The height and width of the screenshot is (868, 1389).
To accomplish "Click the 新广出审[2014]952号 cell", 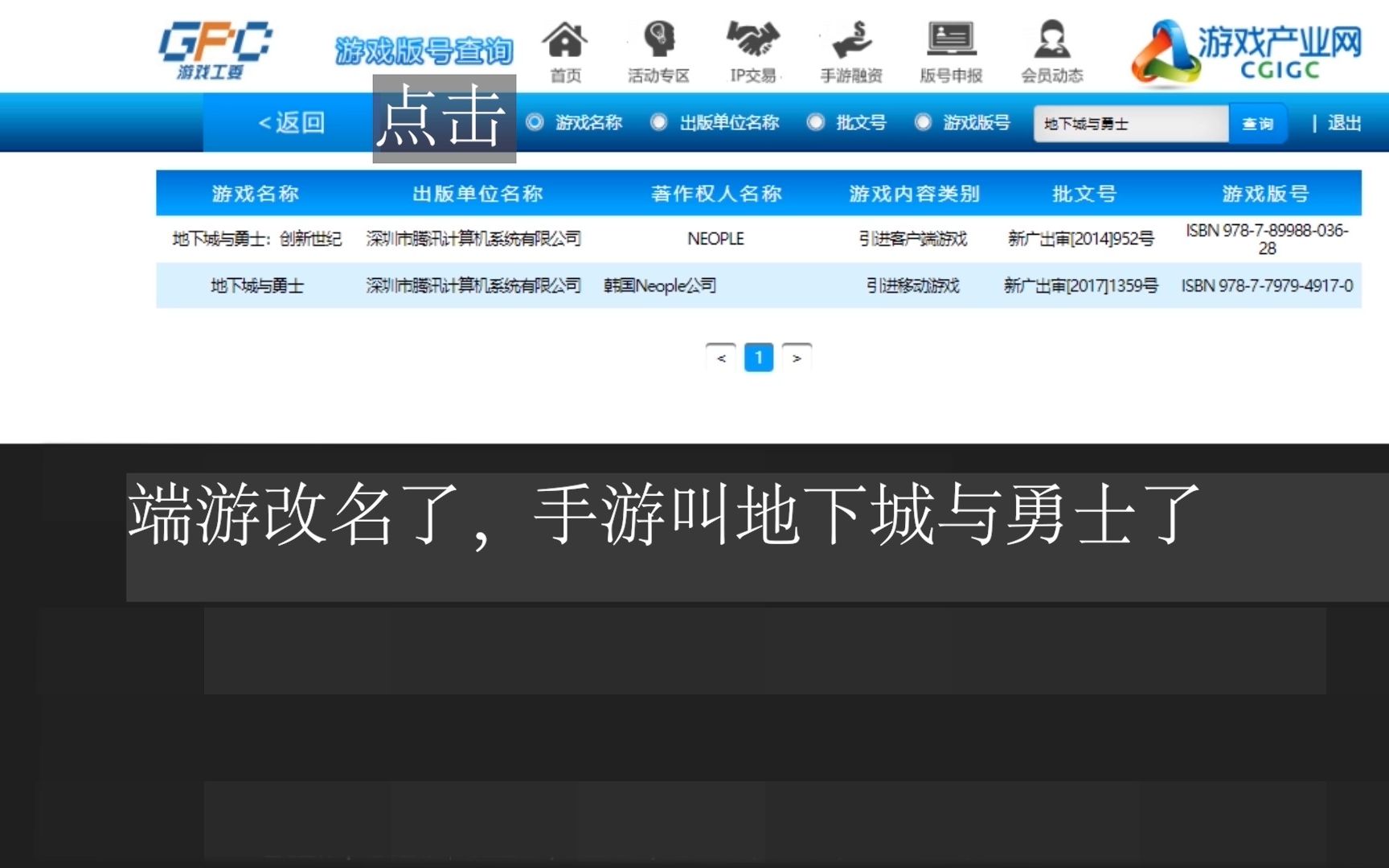I will click(x=1081, y=239).
